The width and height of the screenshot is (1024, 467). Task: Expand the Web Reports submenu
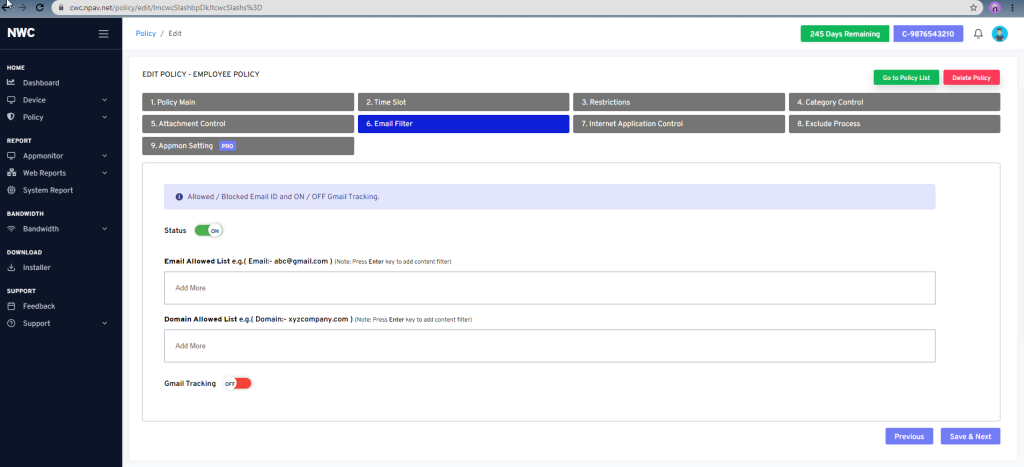click(x=58, y=173)
